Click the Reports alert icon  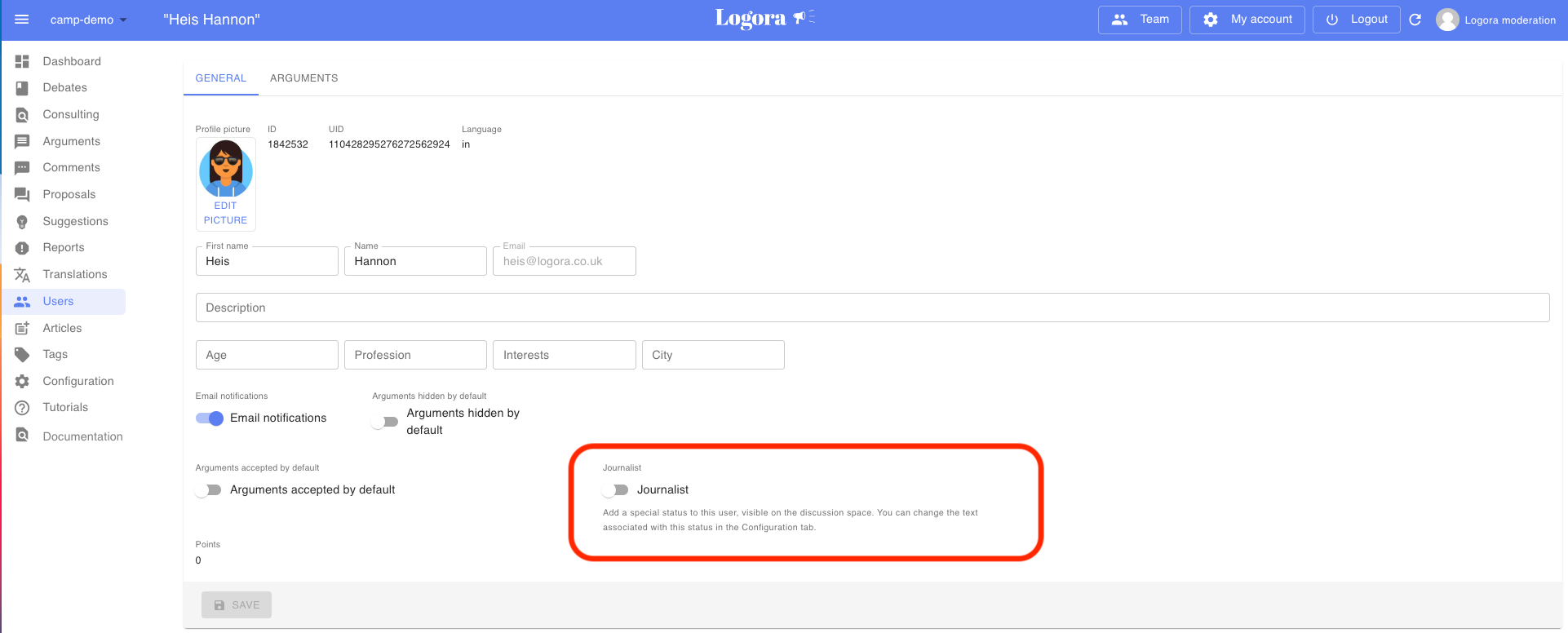22,248
